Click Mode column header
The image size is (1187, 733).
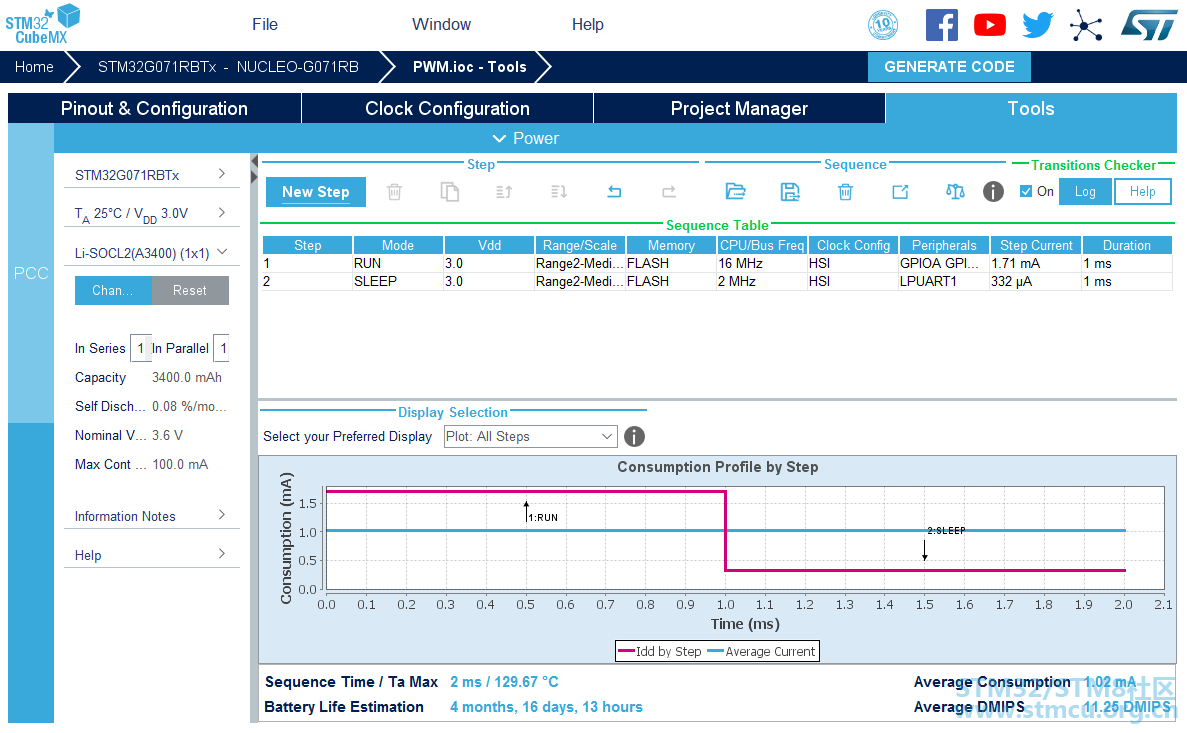coord(398,245)
